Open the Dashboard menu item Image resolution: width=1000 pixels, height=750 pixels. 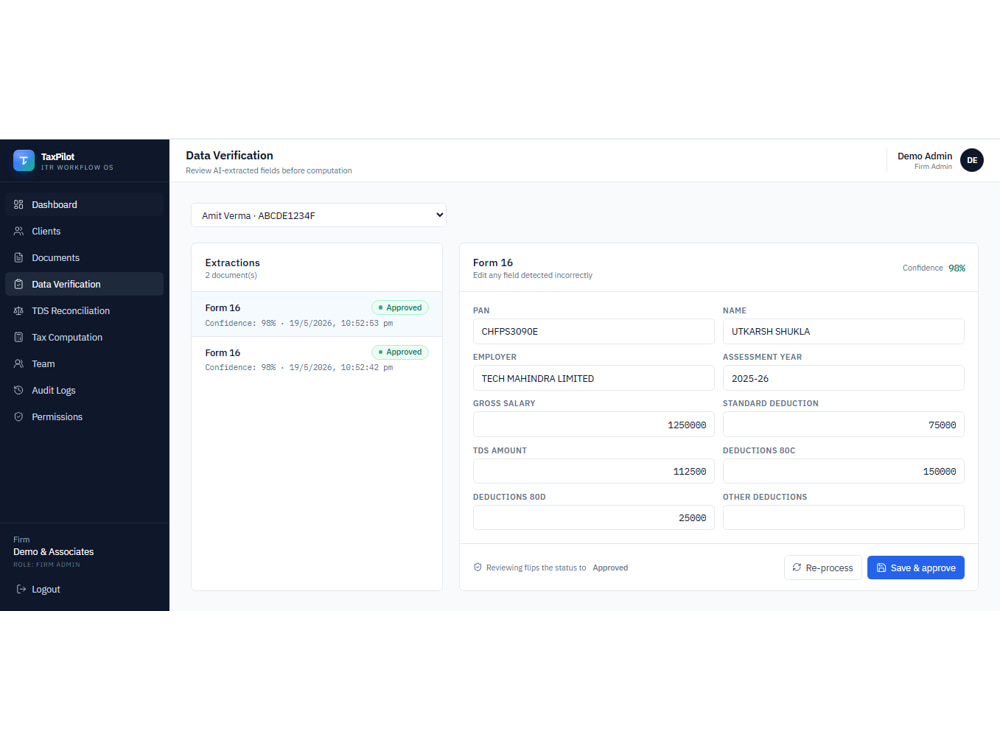coord(84,205)
